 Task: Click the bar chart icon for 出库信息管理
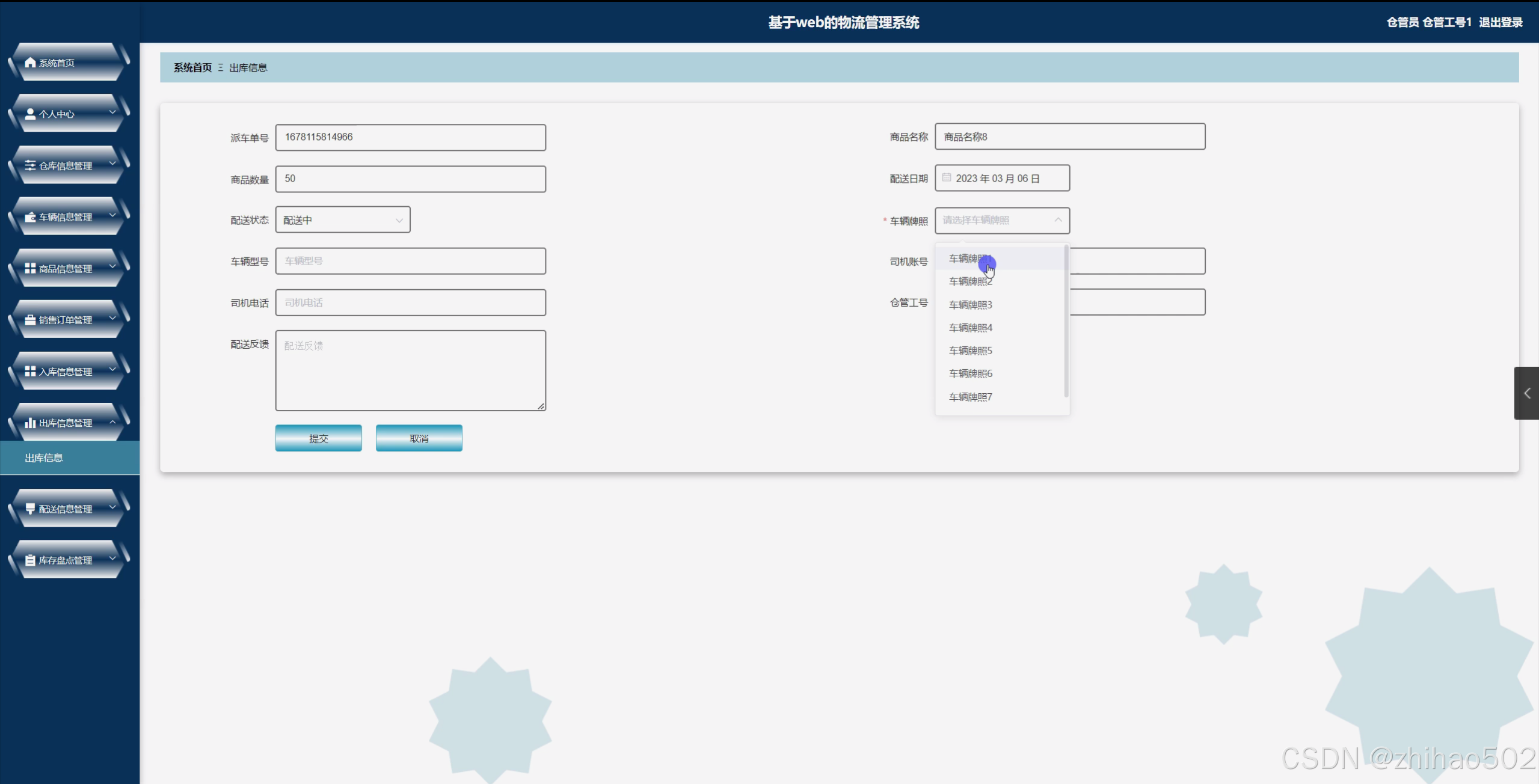coord(30,423)
